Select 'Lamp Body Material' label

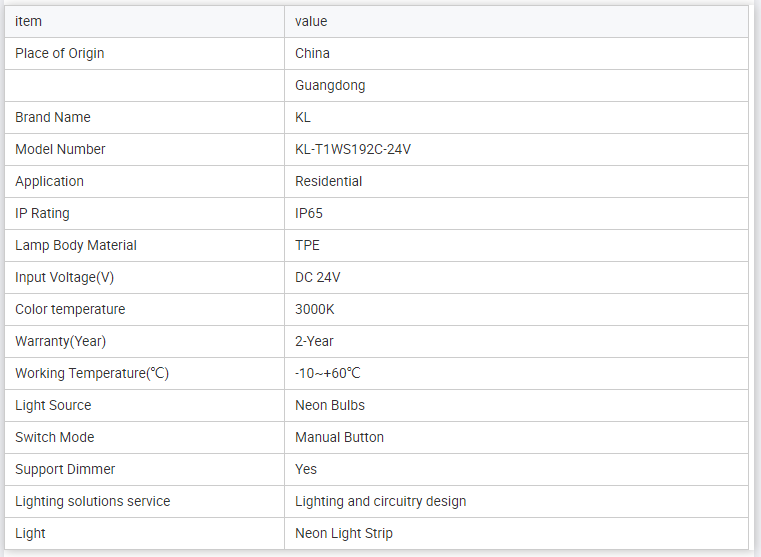tap(76, 245)
